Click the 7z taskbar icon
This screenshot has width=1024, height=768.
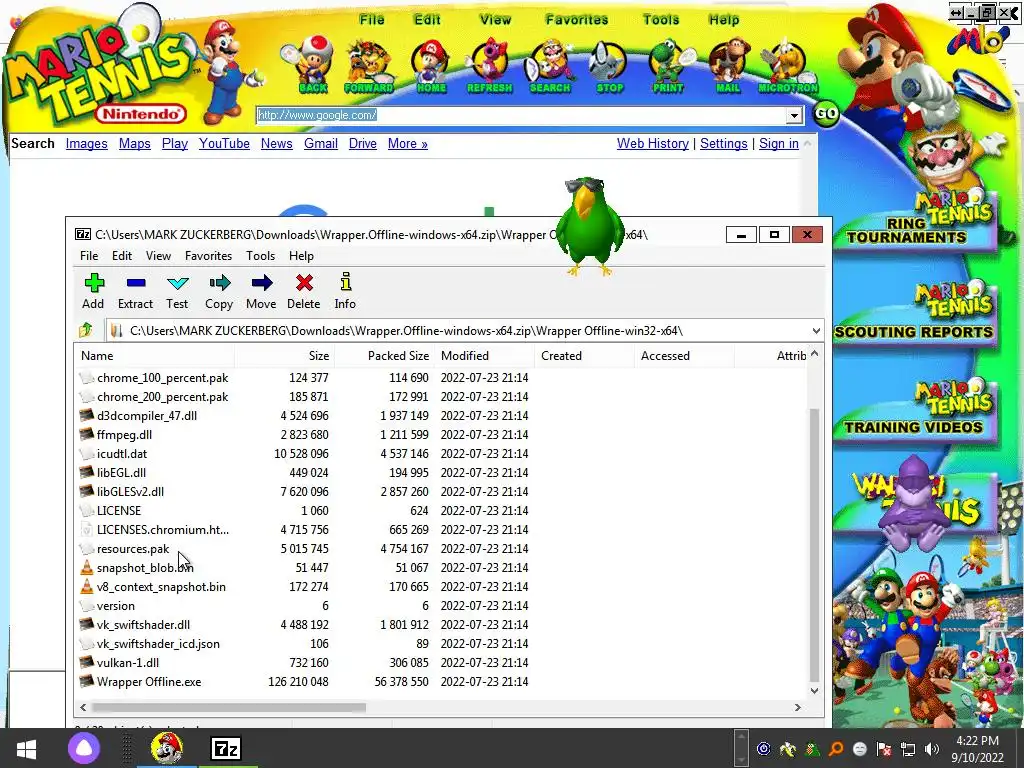[x=226, y=748]
